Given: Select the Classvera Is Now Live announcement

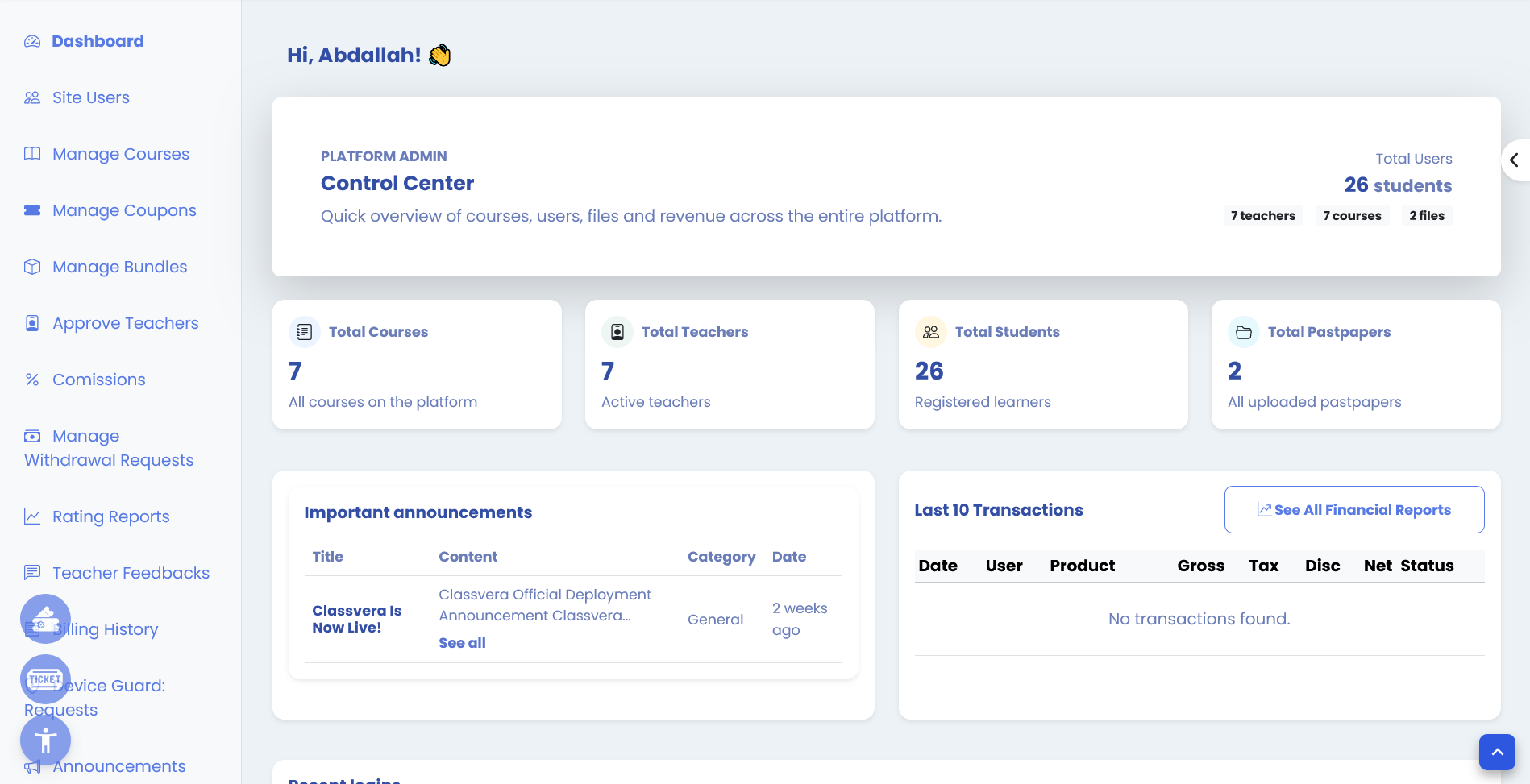Looking at the screenshot, I should [357, 618].
